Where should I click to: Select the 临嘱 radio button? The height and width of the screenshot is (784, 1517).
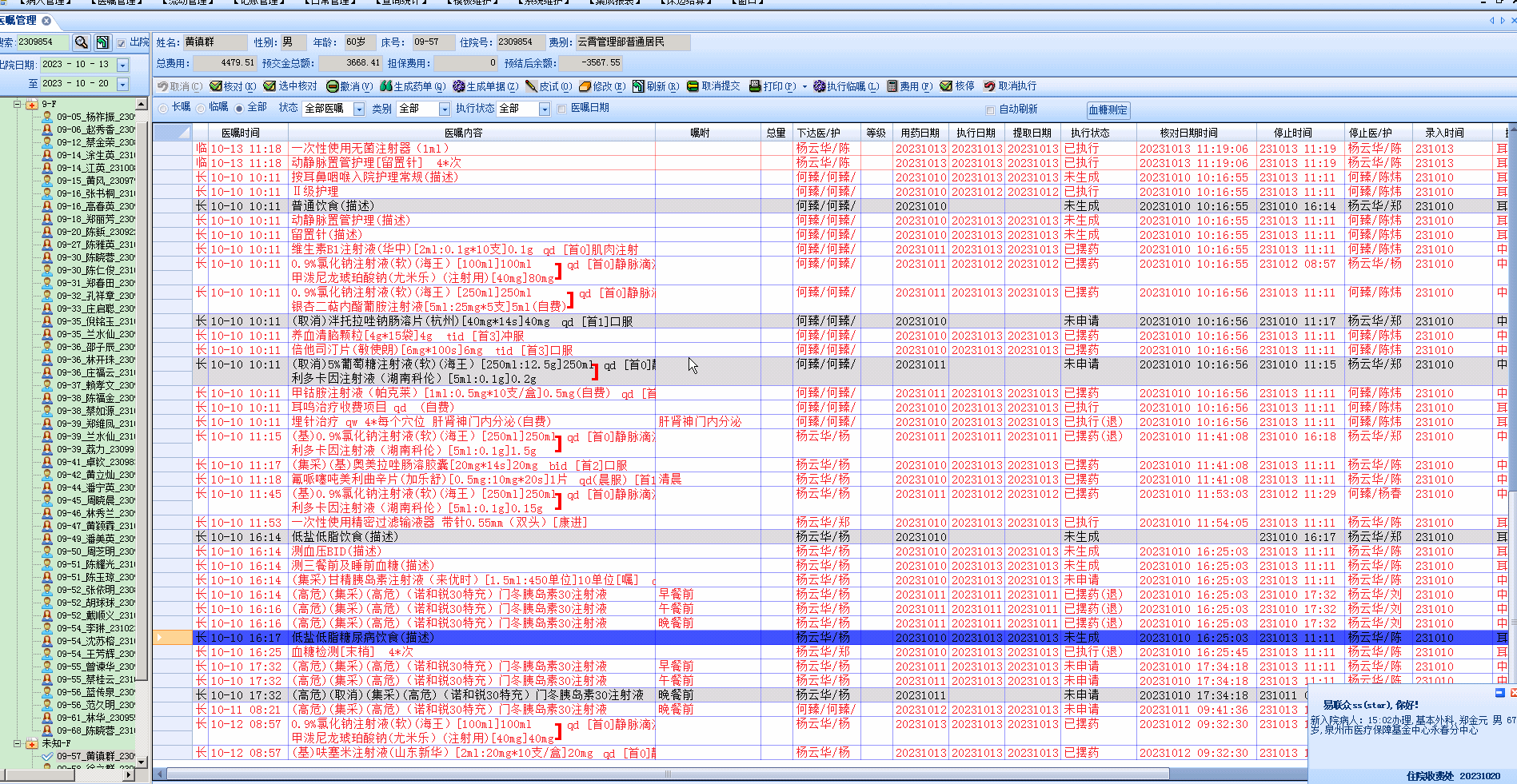201,108
